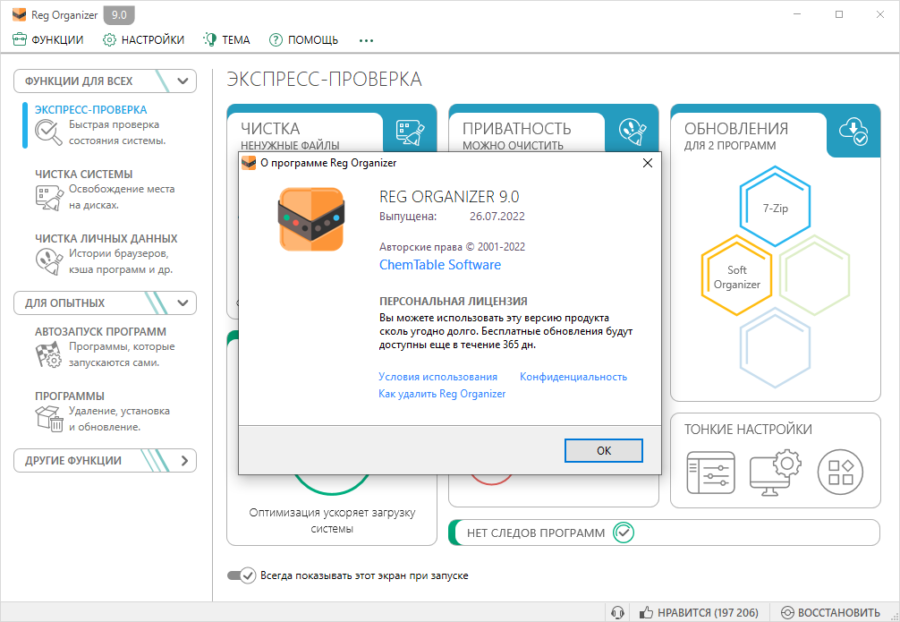Click the ТОНКИЕ НАСТРОЙКИ heading
The width and height of the screenshot is (900, 622).
click(x=748, y=429)
